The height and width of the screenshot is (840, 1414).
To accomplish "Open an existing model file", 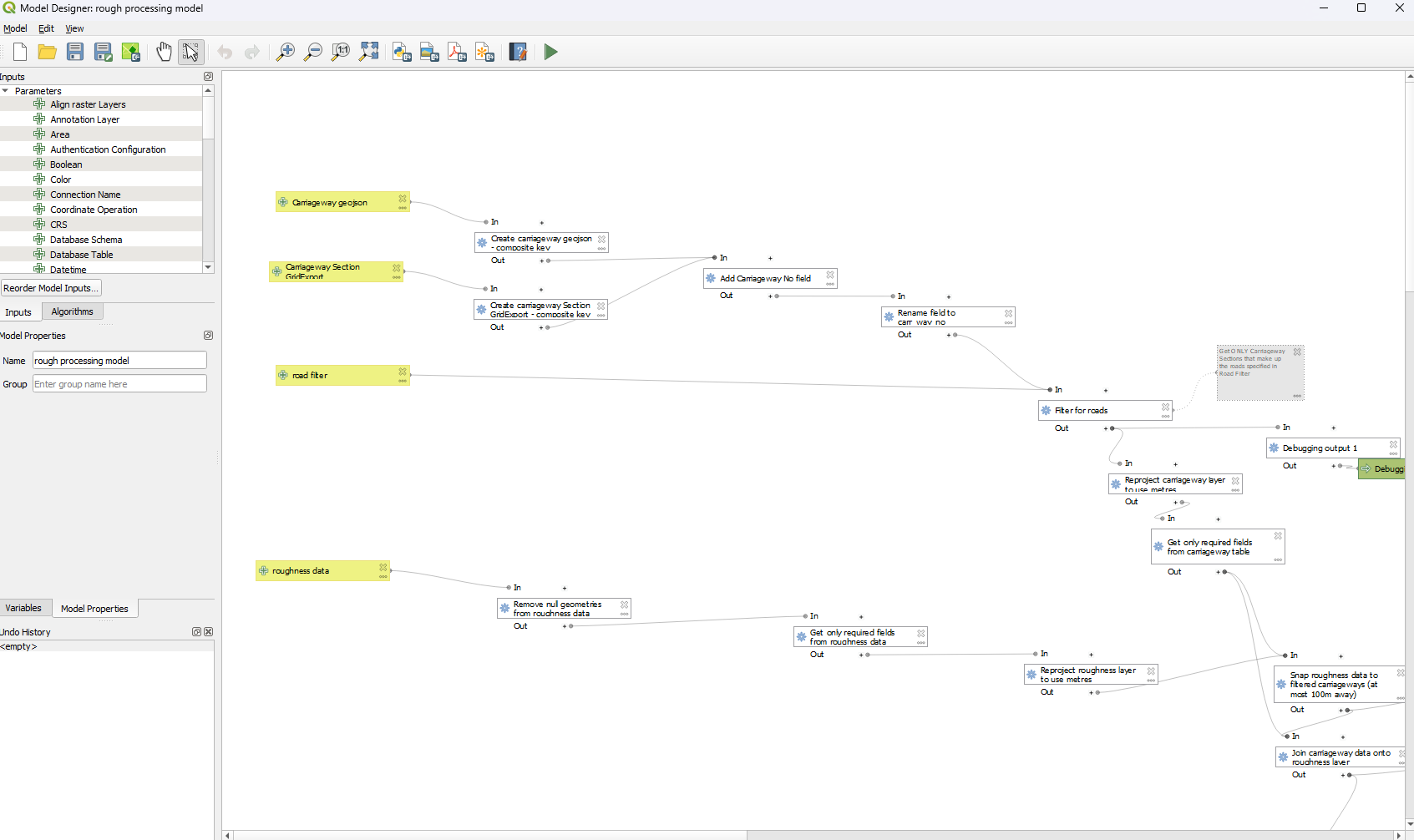I will (x=48, y=52).
